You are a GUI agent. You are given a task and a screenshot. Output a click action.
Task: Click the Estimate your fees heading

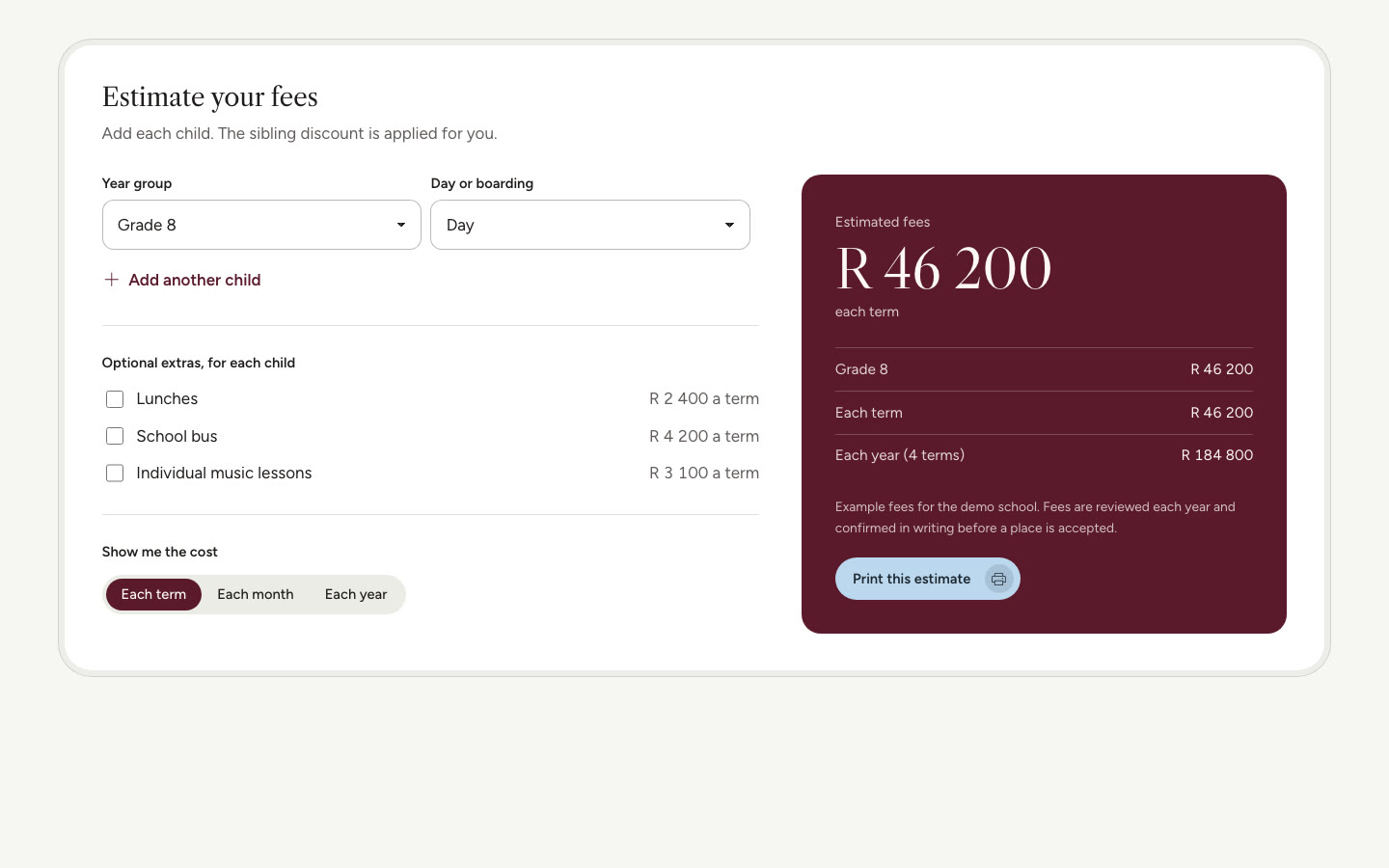pos(210,96)
